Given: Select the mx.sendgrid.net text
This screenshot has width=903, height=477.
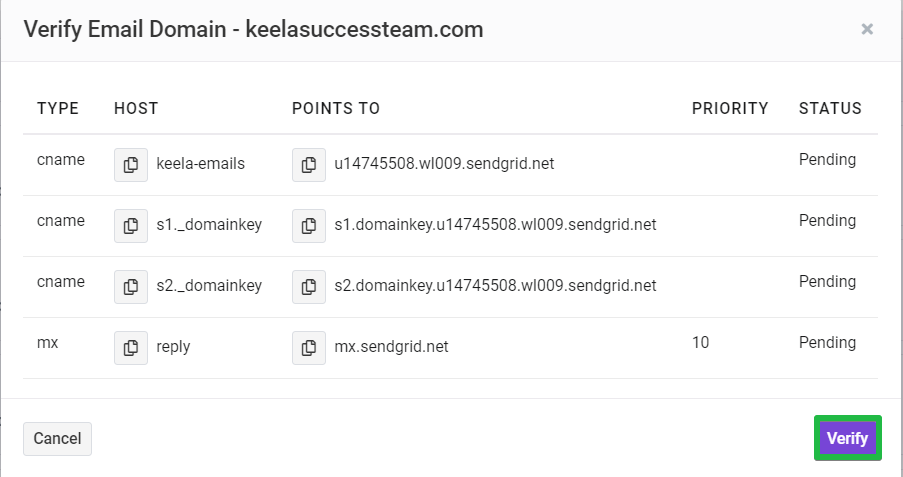Looking at the screenshot, I should 391,347.
